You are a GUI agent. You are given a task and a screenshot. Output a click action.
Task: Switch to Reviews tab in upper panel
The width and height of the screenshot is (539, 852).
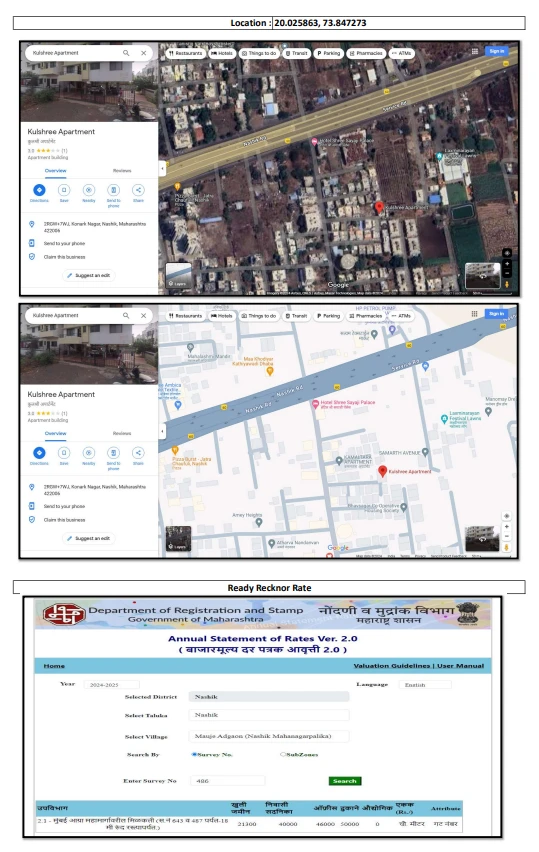click(122, 171)
